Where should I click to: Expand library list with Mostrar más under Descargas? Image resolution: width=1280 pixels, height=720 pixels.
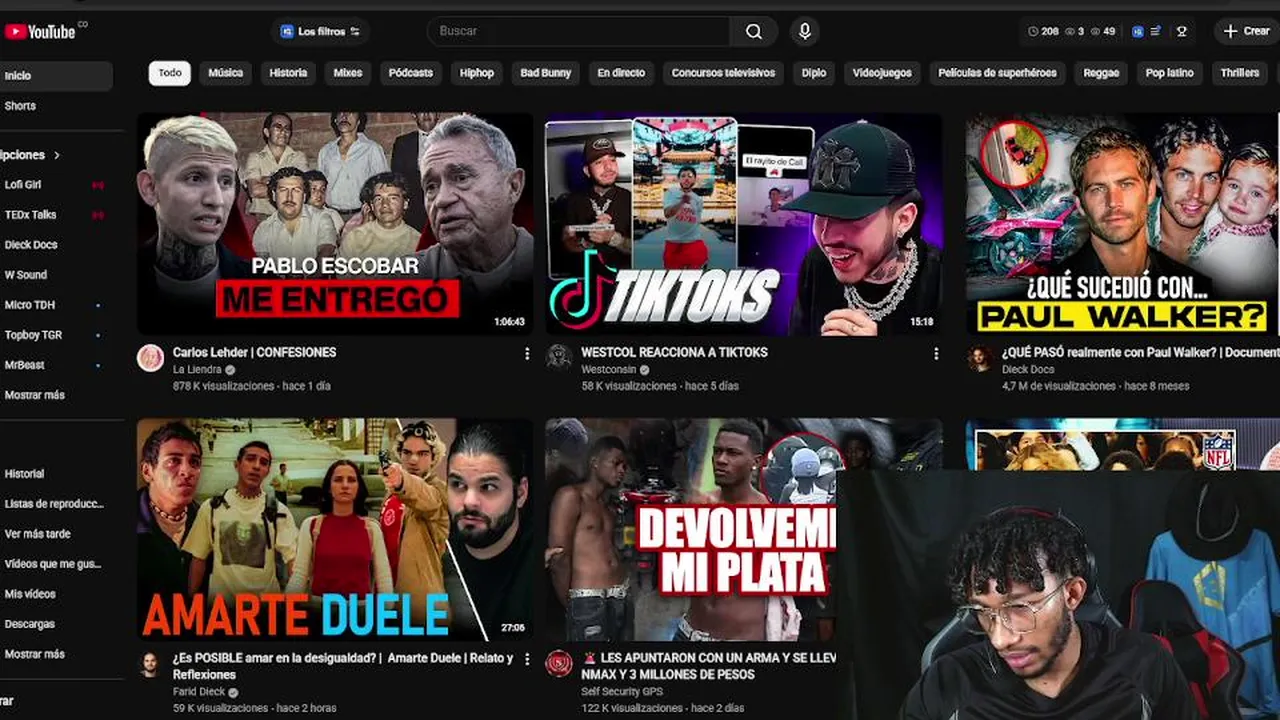[35, 654]
